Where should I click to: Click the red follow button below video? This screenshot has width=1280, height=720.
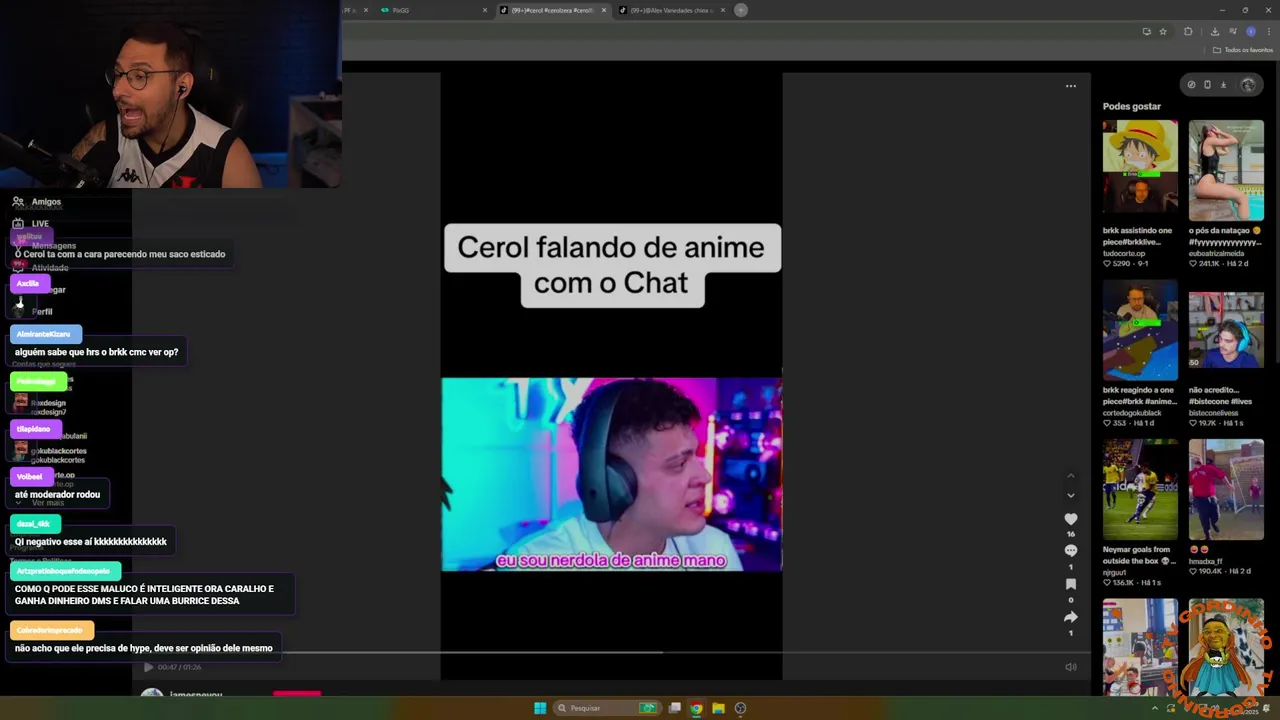(297, 693)
